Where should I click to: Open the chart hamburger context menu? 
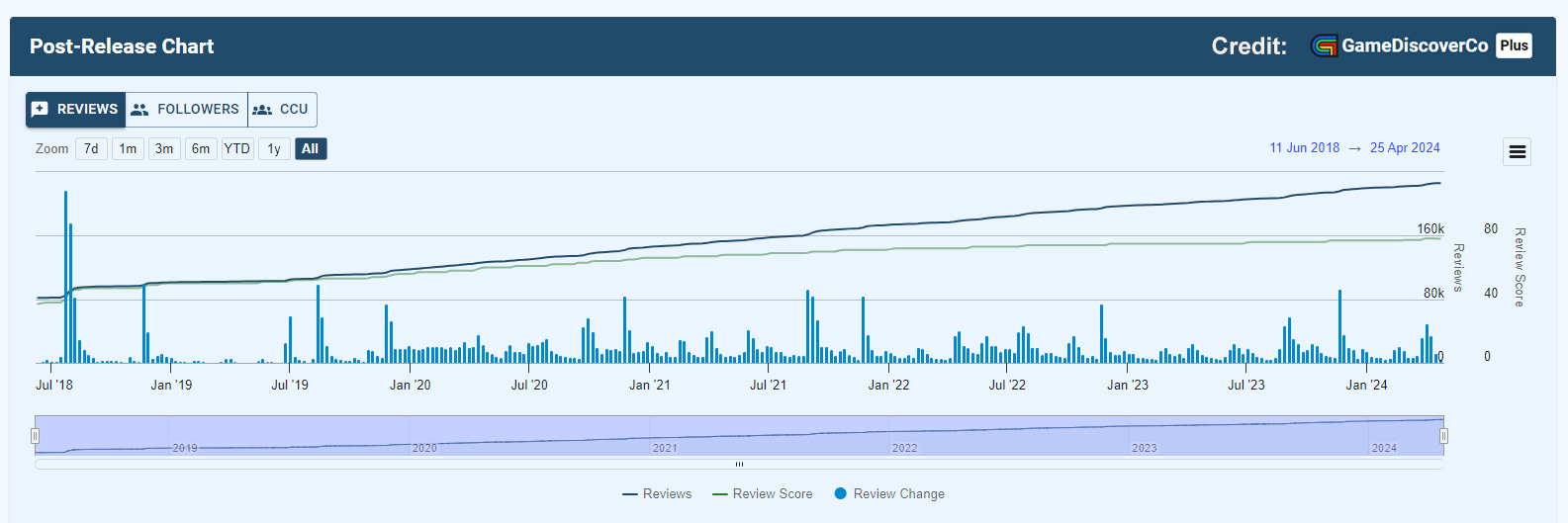1518,152
